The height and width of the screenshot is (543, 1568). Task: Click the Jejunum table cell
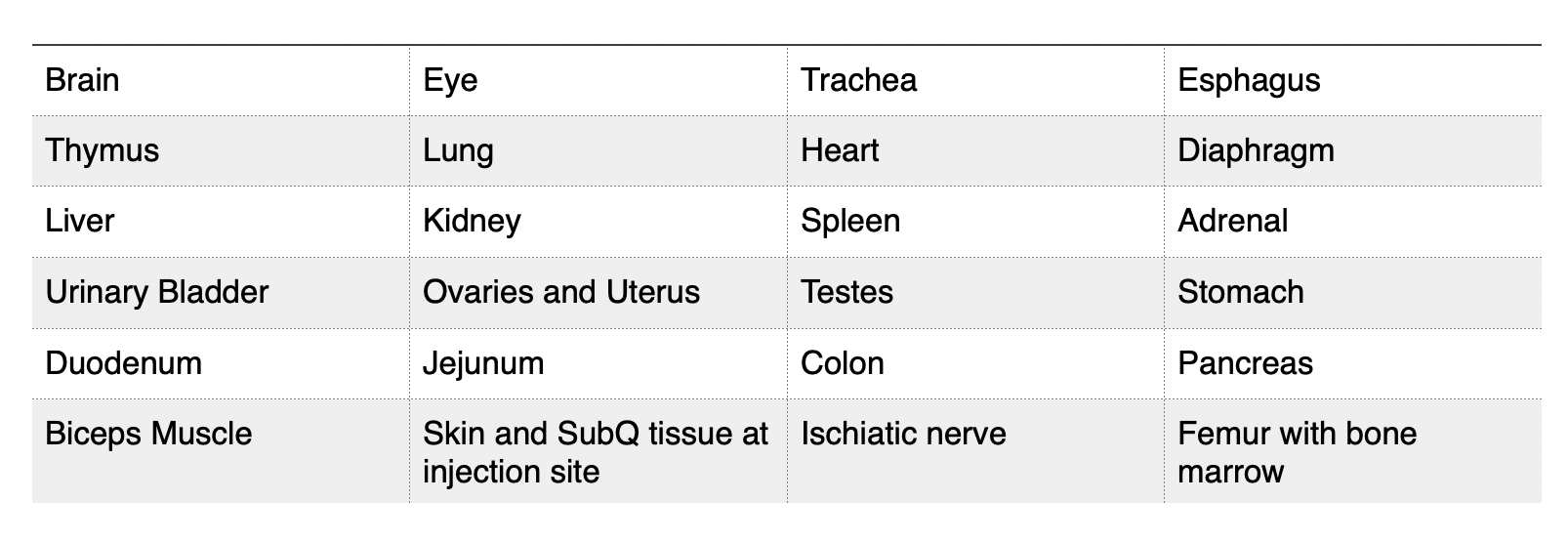(483, 363)
